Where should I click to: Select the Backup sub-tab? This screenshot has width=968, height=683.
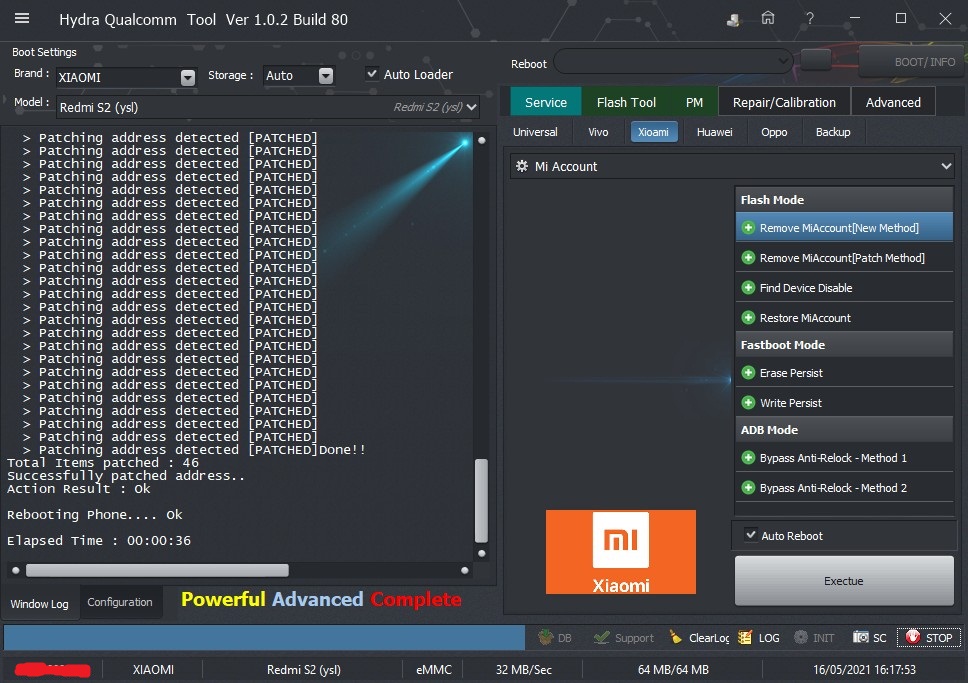pyautogui.click(x=833, y=132)
